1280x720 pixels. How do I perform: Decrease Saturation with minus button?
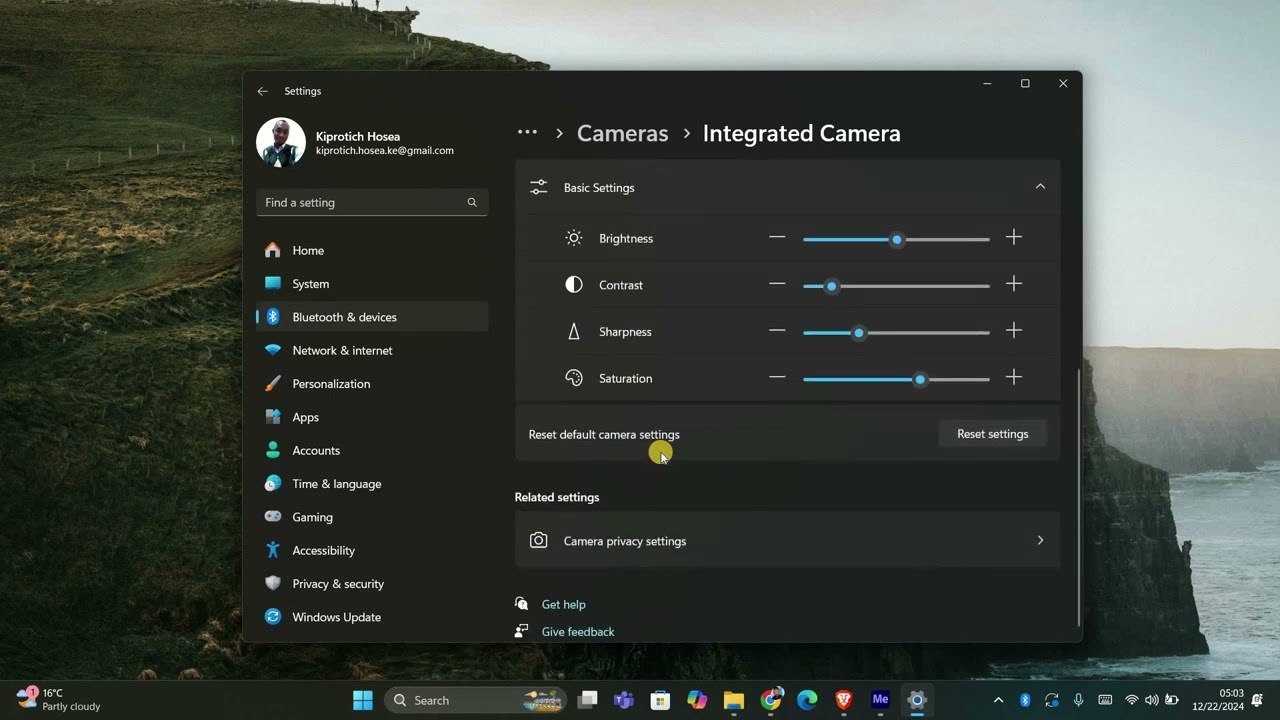[x=777, y=378]
